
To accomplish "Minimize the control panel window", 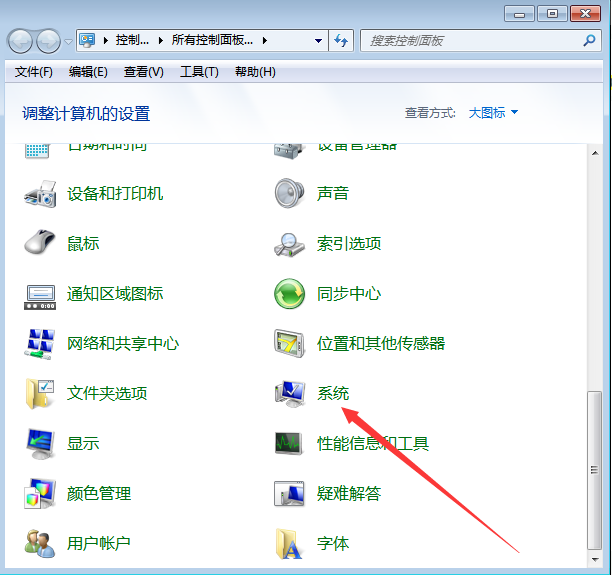I will click(x=519, y=14).
